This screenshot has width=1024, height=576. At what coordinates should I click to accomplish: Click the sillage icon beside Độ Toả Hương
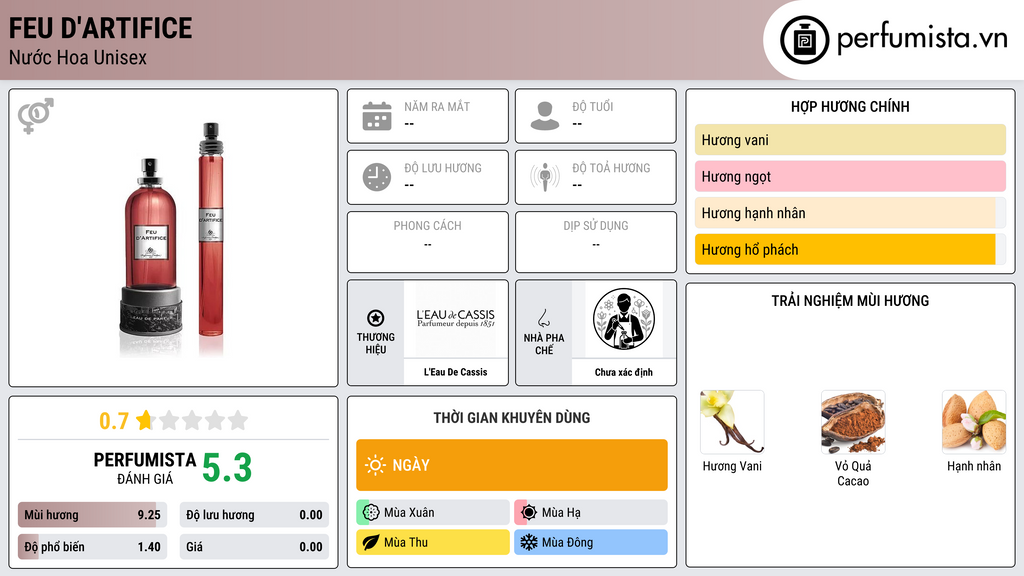(545, 177)
